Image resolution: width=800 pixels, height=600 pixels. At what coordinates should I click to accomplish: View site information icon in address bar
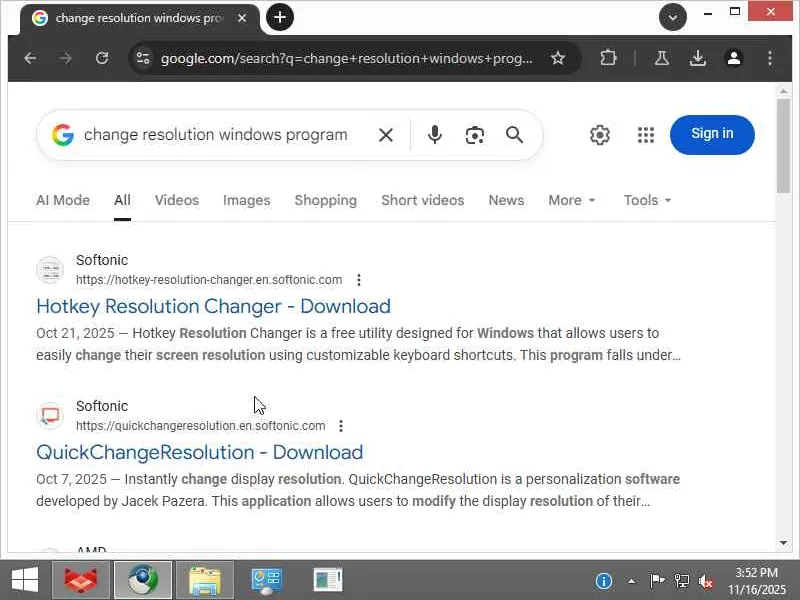click(143, 58)
